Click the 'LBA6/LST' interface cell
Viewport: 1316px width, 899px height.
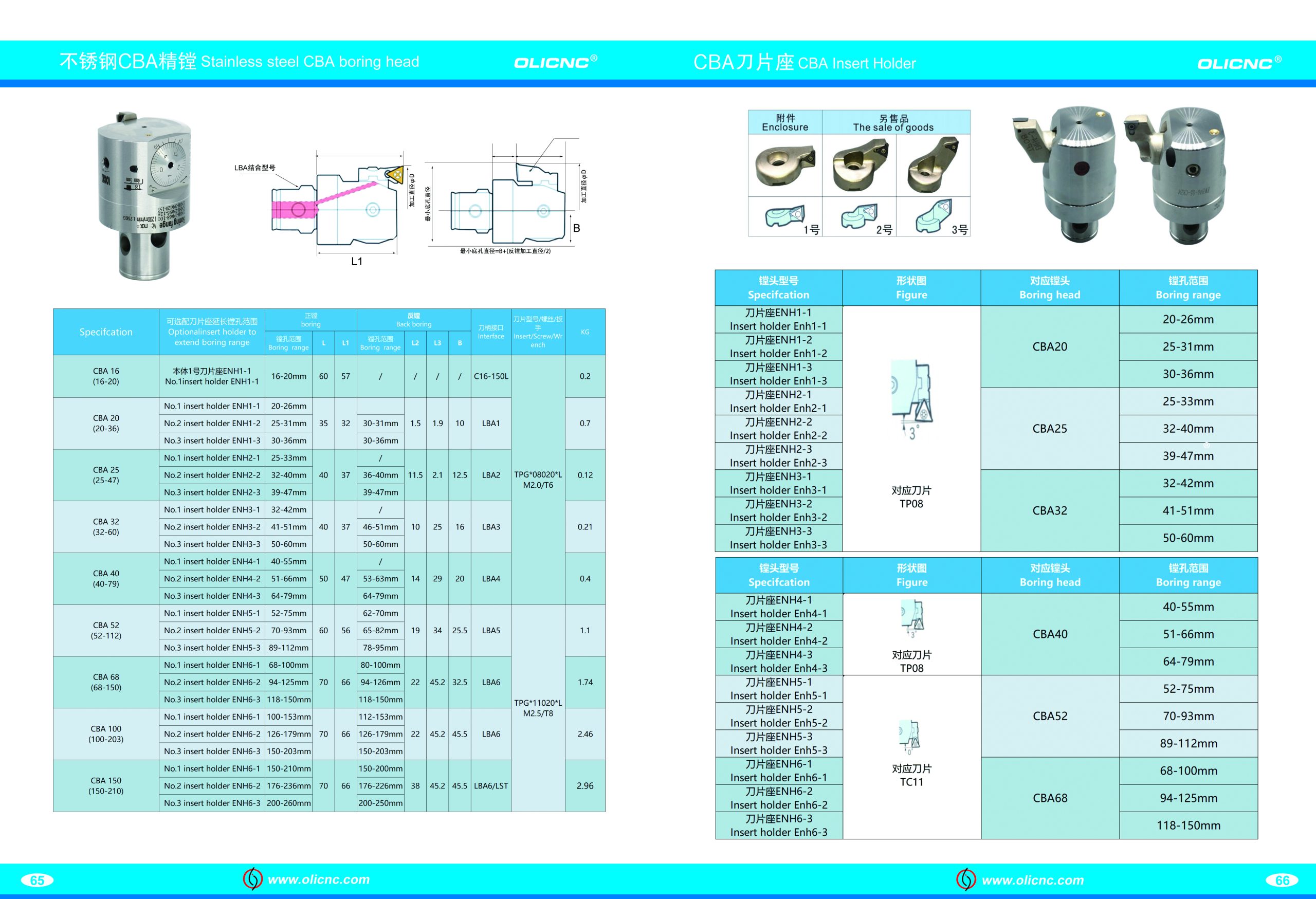(491, 786)
